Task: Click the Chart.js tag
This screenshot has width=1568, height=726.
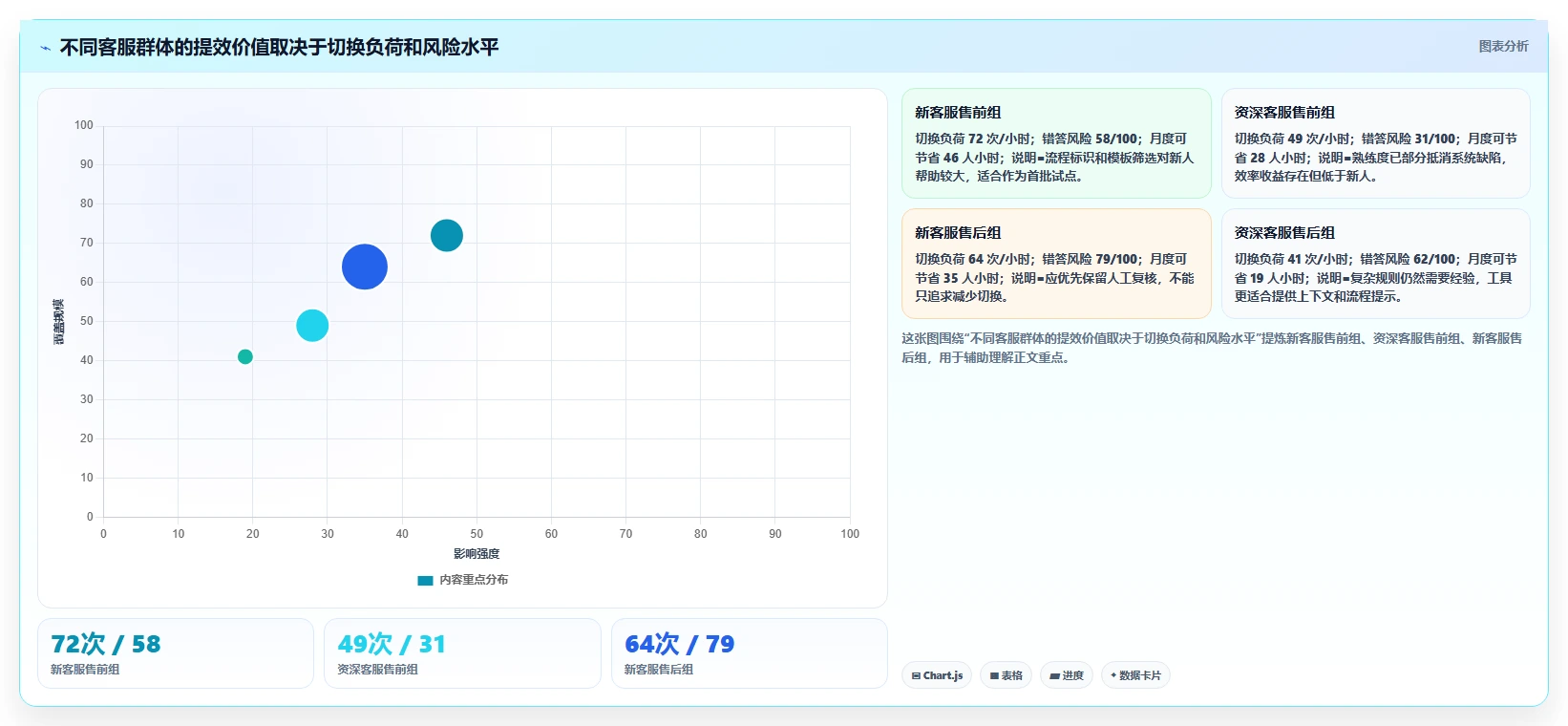Action: click(937, 675)
